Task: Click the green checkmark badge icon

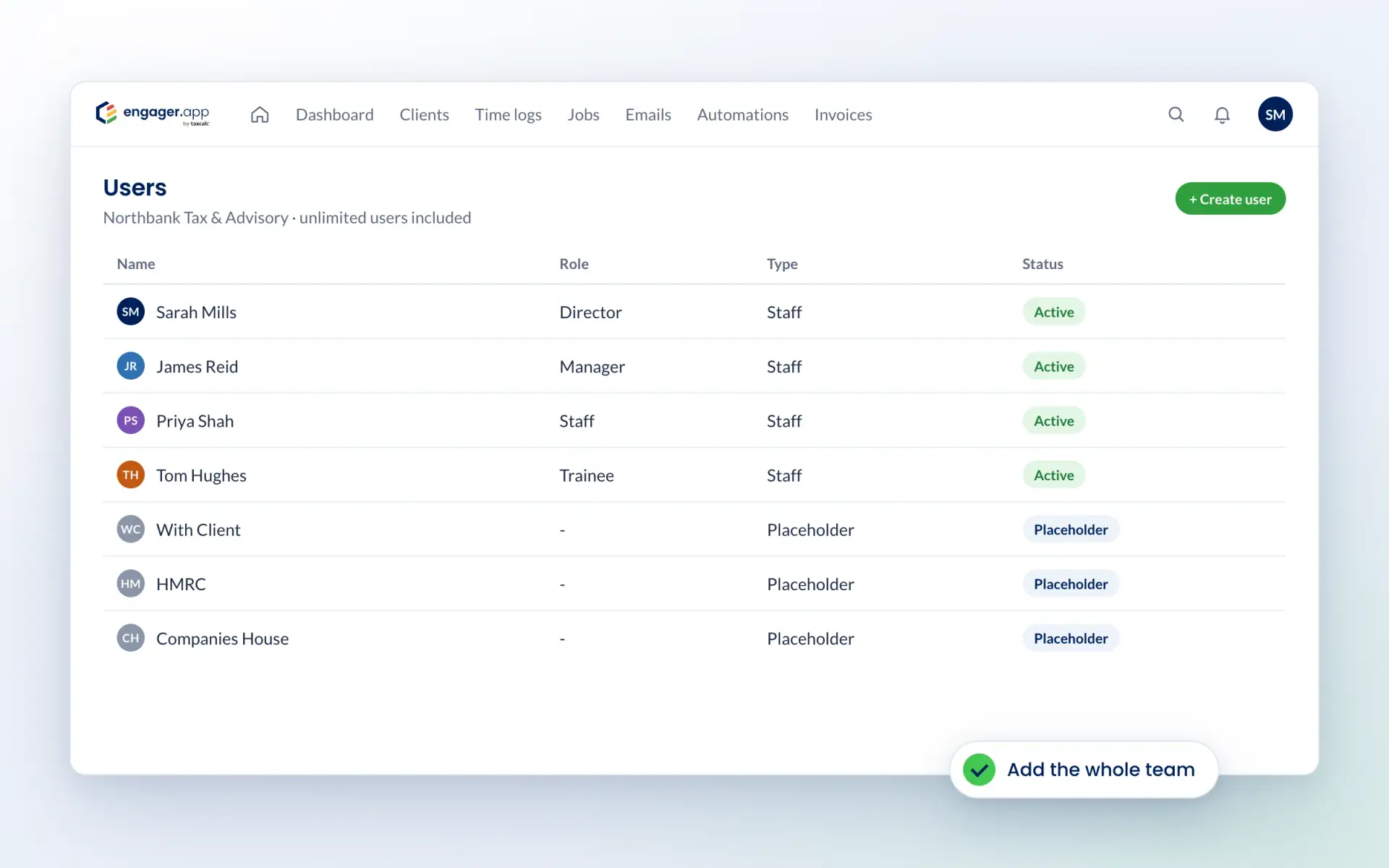Action: [x=979, y=770]
